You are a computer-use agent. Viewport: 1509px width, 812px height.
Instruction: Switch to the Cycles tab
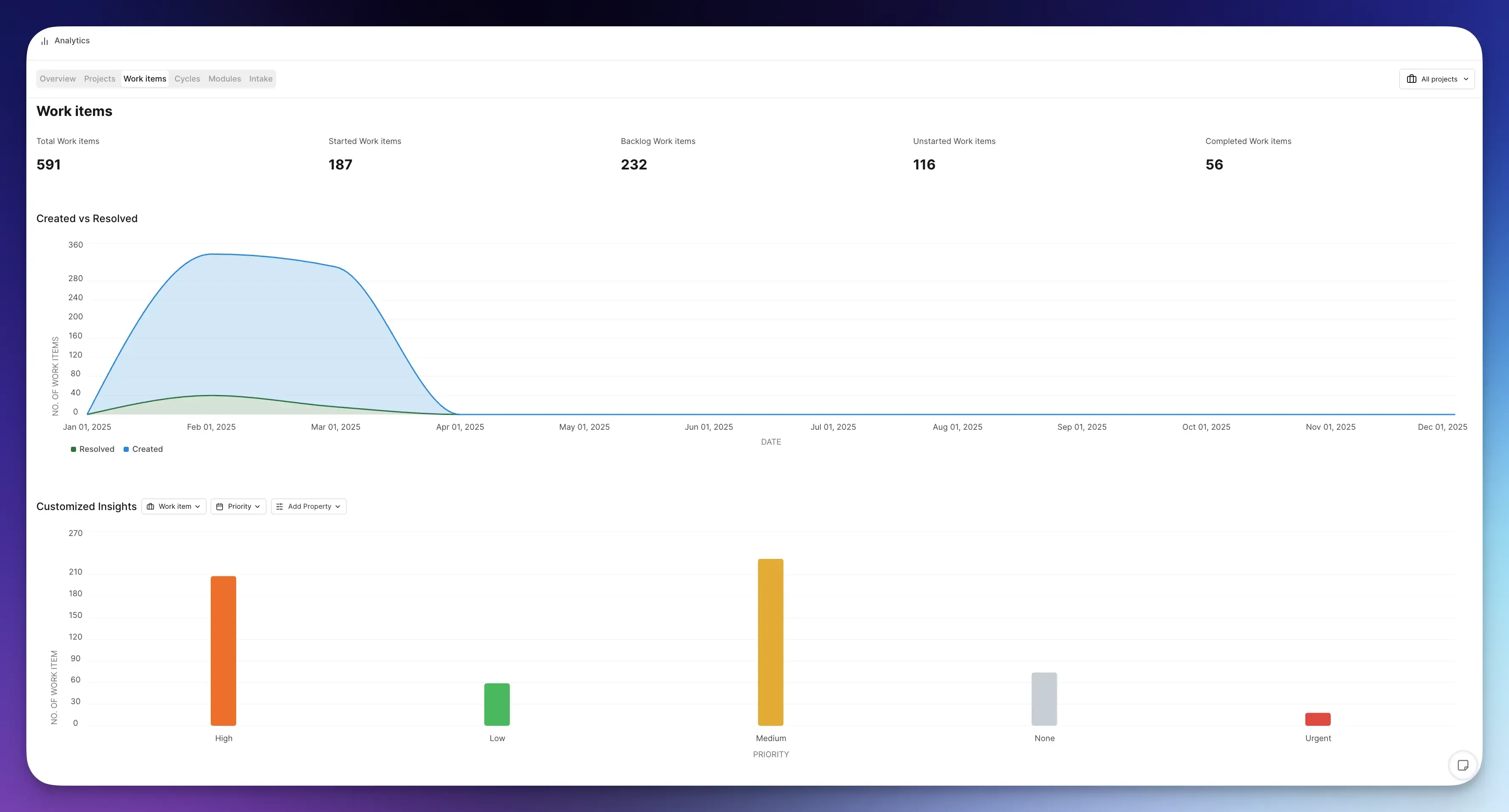coord(187,79)
